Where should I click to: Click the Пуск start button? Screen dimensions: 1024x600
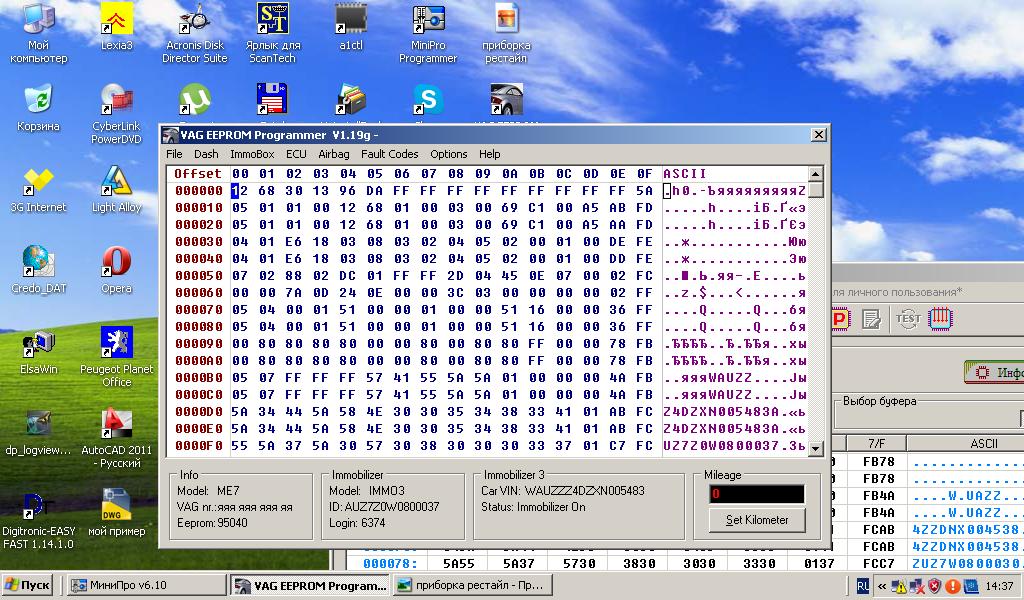(28, 586)
